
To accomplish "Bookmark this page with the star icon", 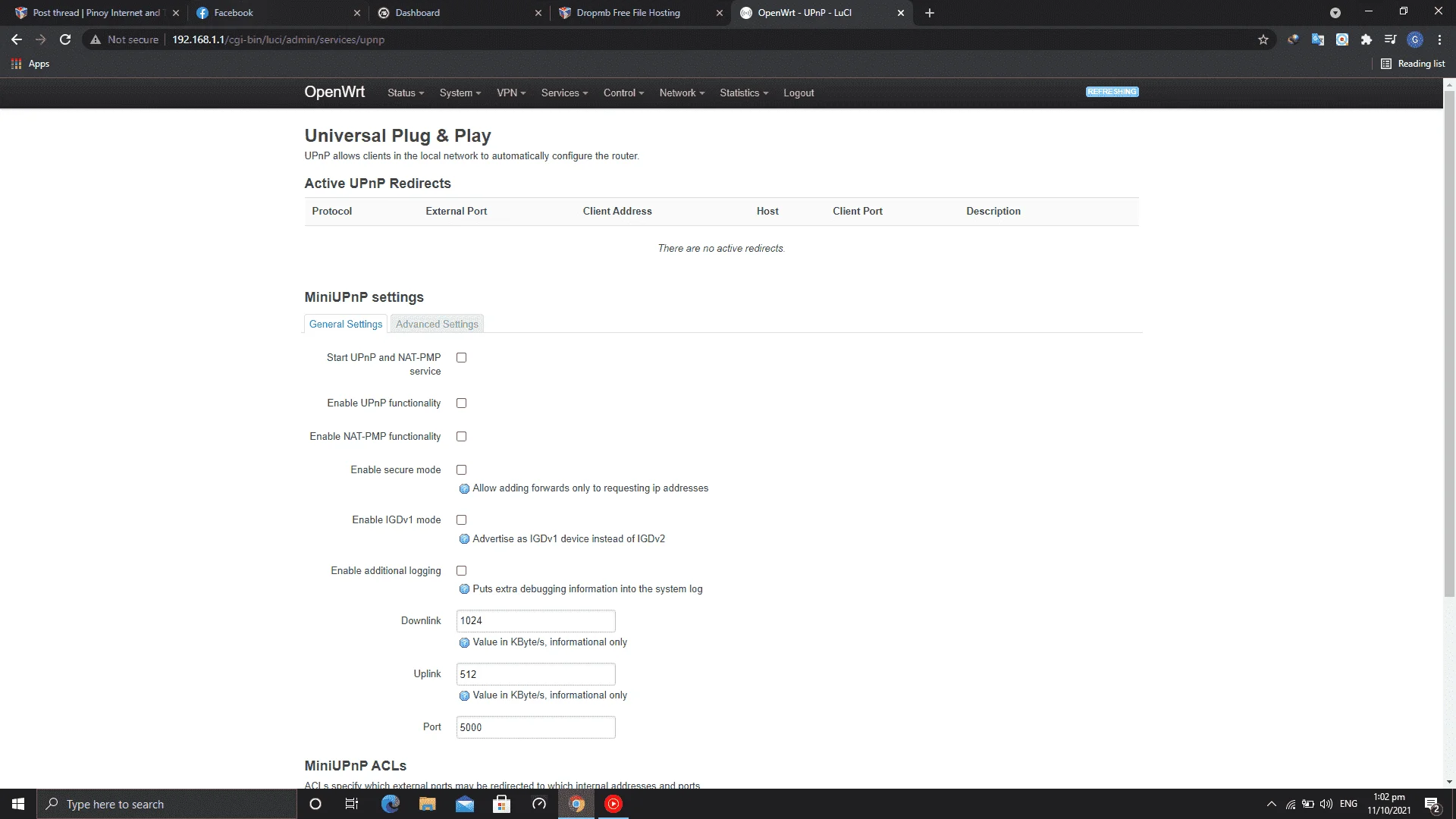I will [1263, 39].
